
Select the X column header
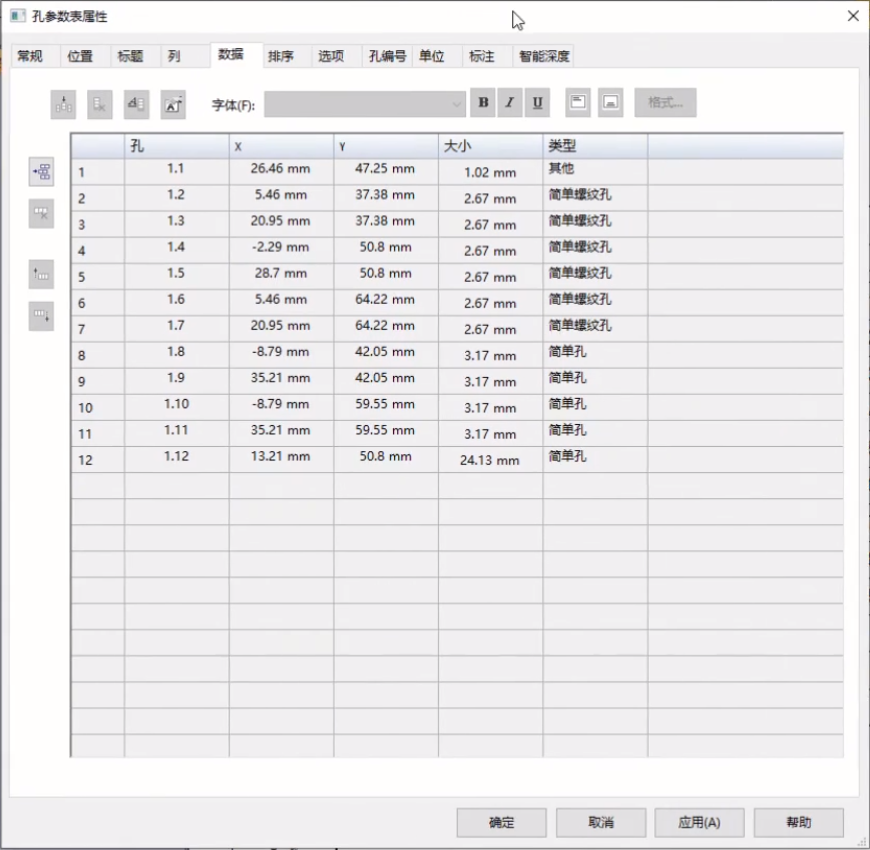point(281,146)
